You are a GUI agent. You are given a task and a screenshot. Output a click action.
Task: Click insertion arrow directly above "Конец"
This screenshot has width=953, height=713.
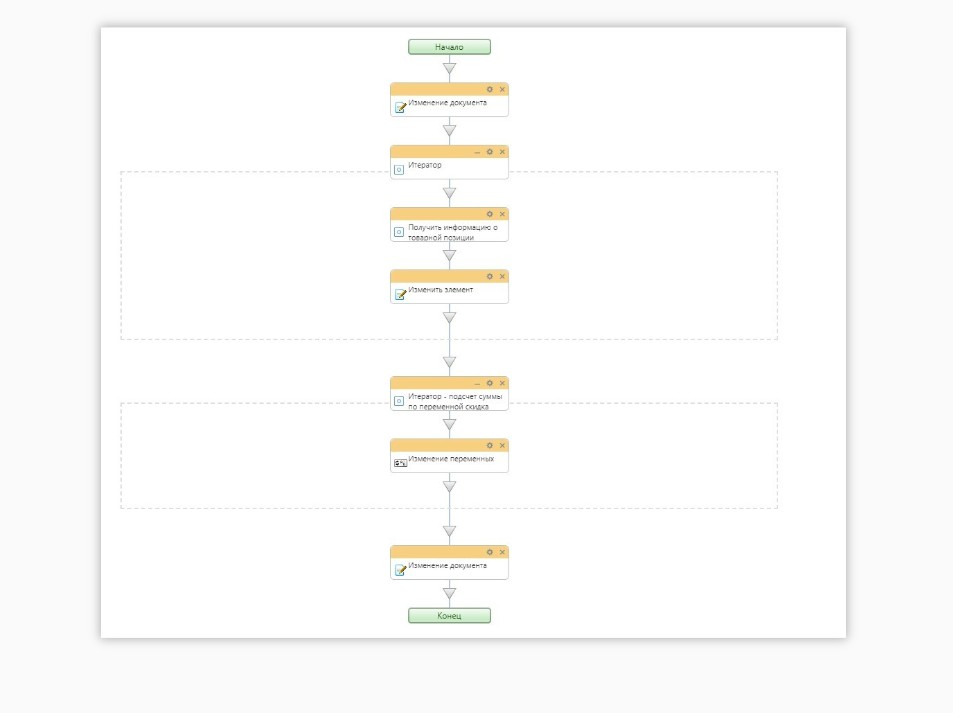(449, 594)
